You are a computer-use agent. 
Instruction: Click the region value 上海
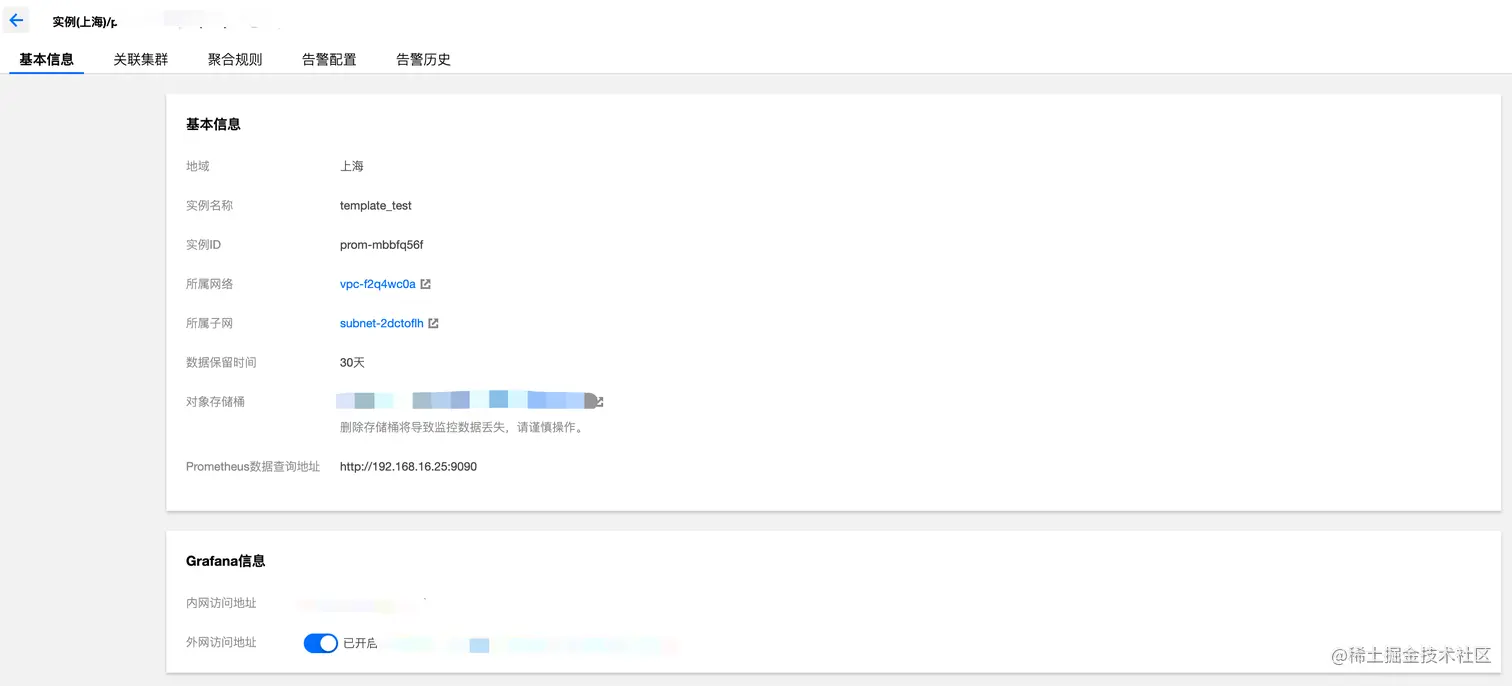pyautogui.click(x=352, y=166)
